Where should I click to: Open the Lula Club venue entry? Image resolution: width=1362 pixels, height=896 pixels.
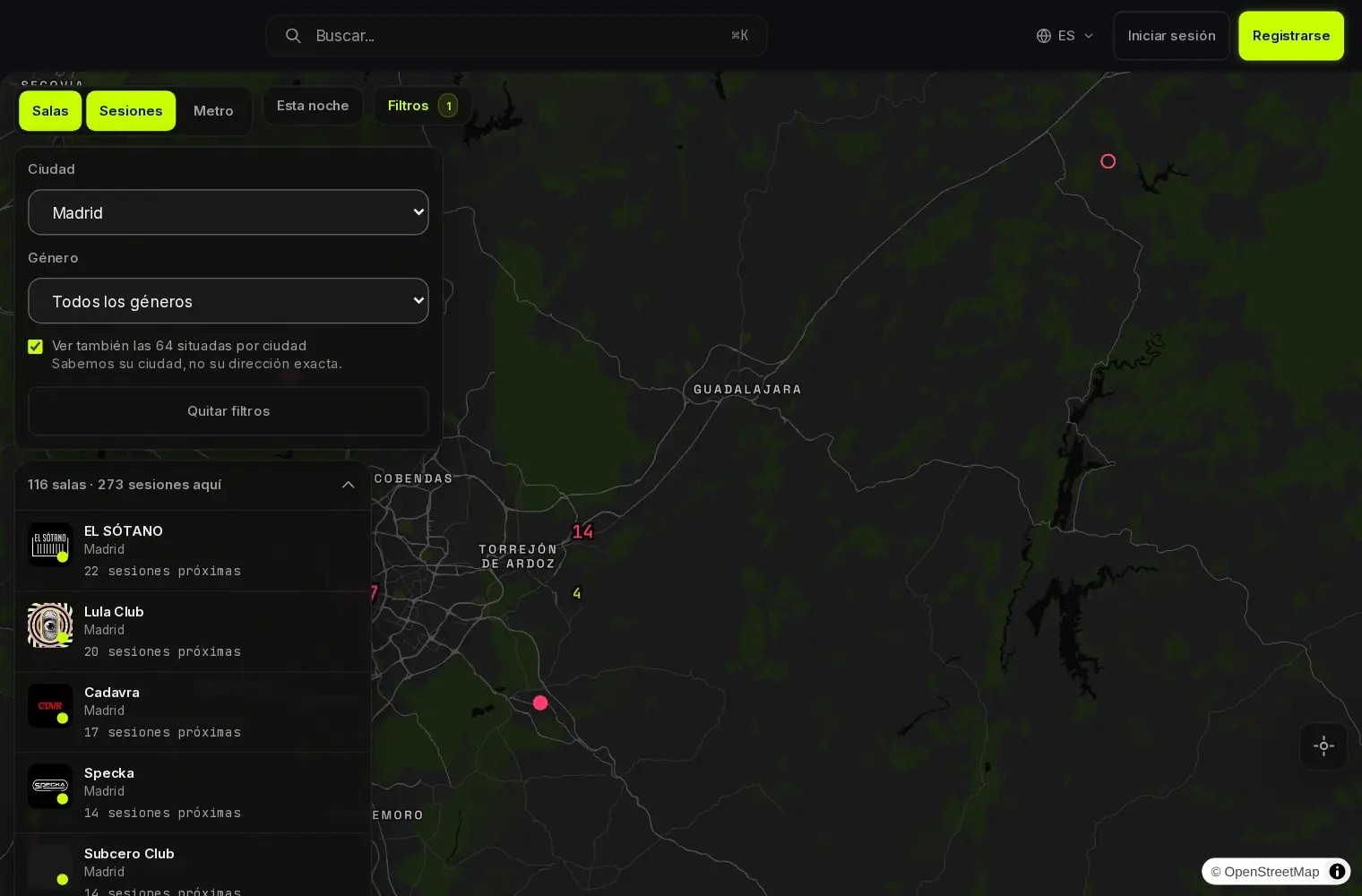[193, 632]
